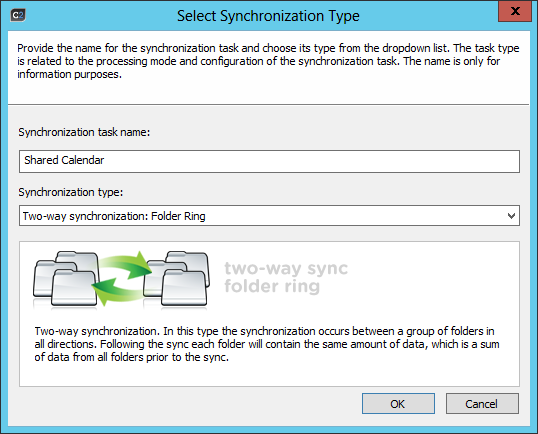Click the C2 application icon in title bar
This screenshot has width=538, height=434.
click(x=18, y=15)
